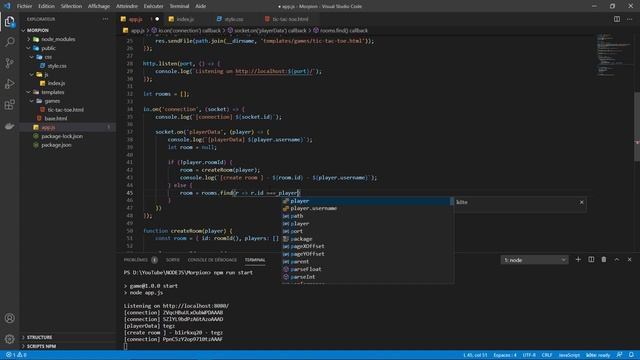Open the Exécuter menu

(153, 6)
